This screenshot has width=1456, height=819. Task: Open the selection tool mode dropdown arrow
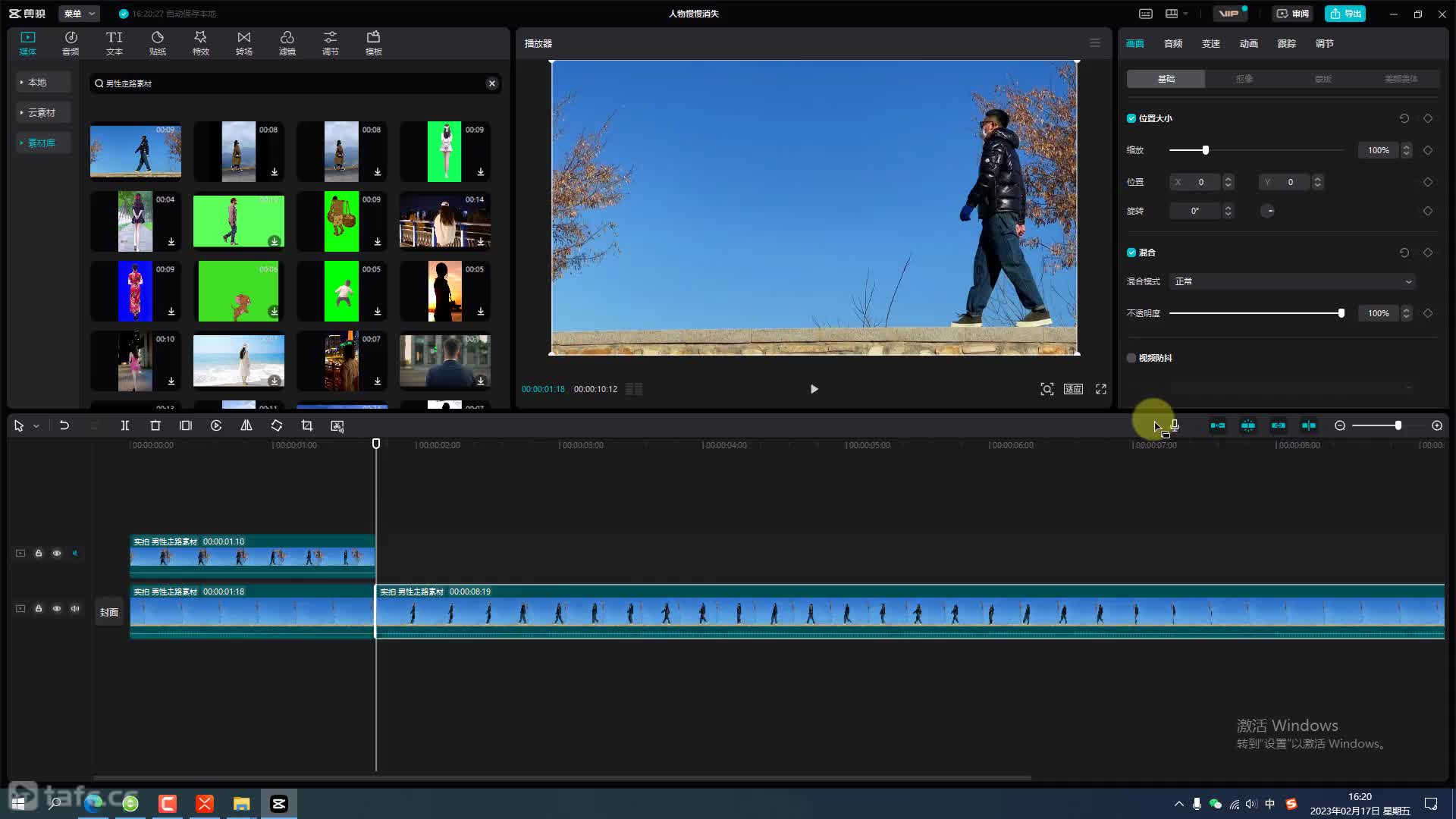[36, 427]
